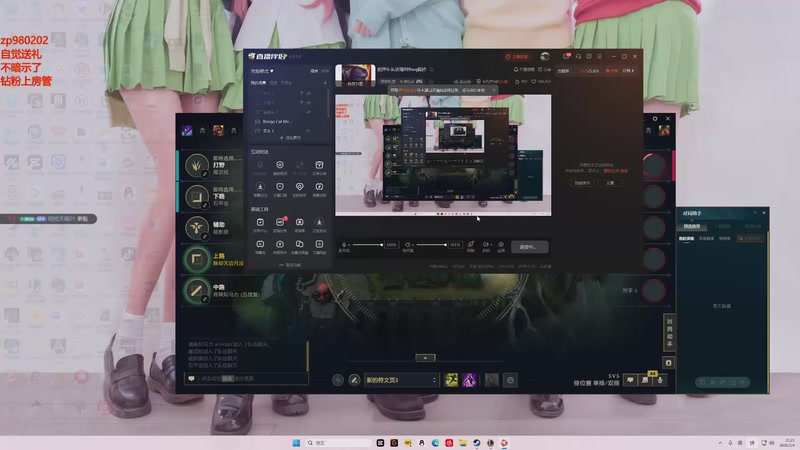
Task: Click star tool ending 基础工具 top row
Action: 319,224
